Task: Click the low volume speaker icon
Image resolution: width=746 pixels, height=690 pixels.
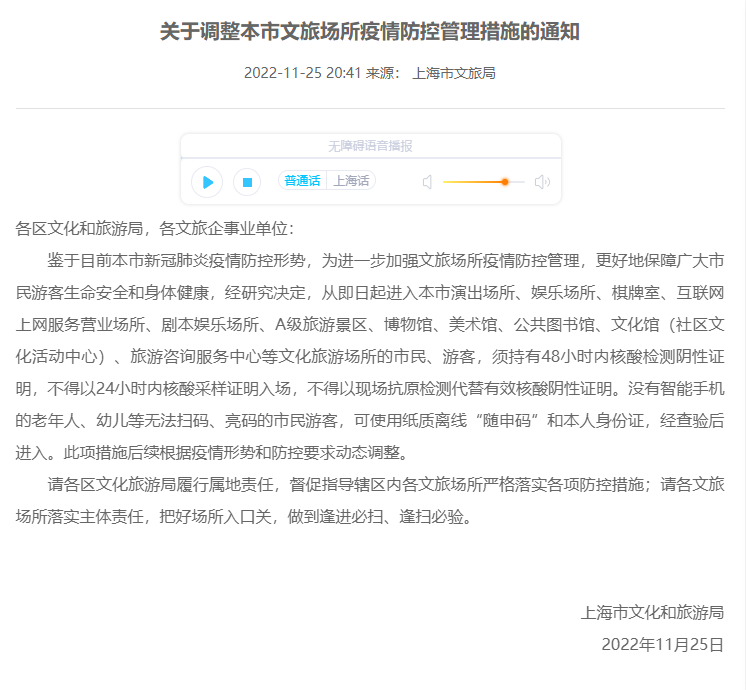Action: click(427, 182)
